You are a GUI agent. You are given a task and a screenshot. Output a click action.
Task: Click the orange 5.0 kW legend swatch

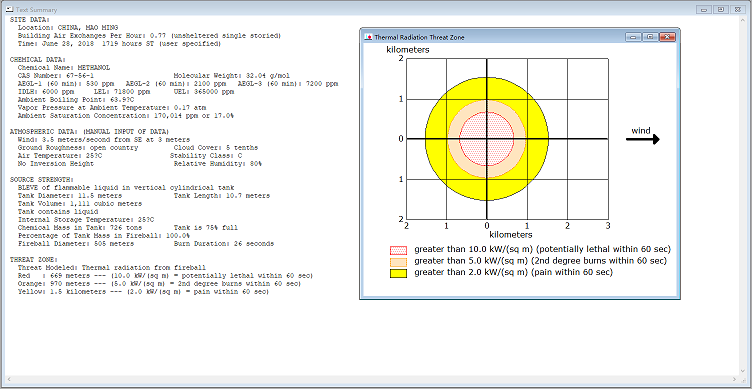(398, 262)
